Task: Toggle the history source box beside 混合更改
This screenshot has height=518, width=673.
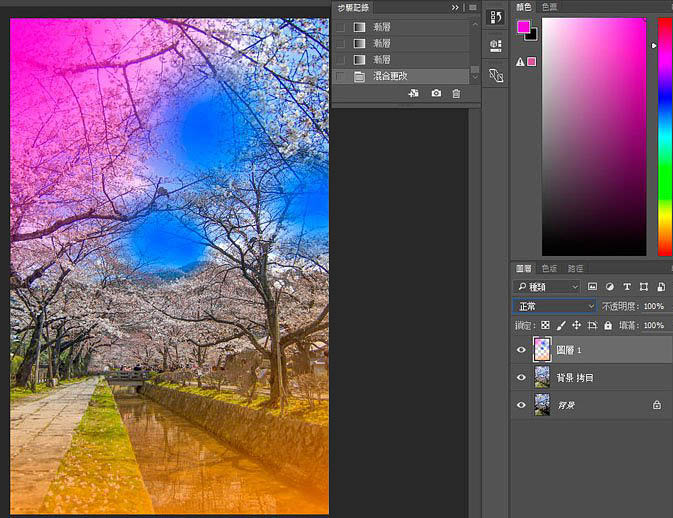Action: (340, 76)
